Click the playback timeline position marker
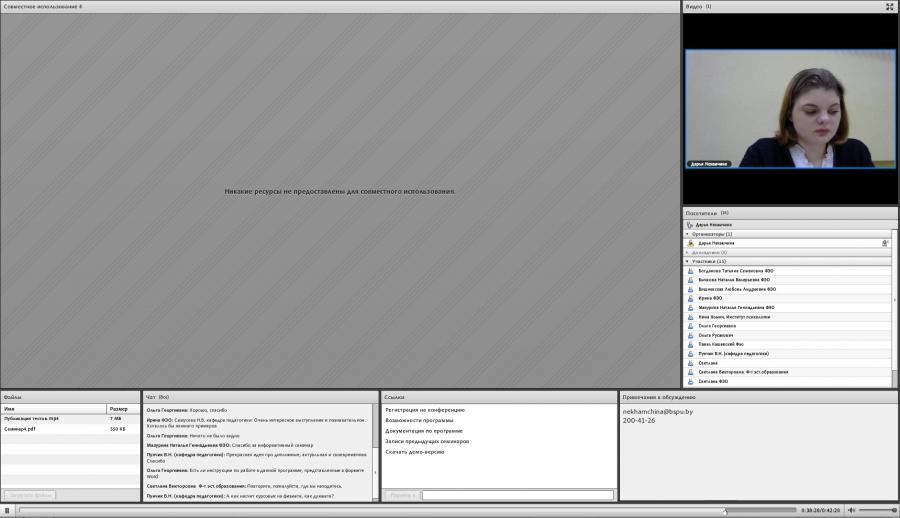Viewport: 900px width, 518px height. click(725, 511)
